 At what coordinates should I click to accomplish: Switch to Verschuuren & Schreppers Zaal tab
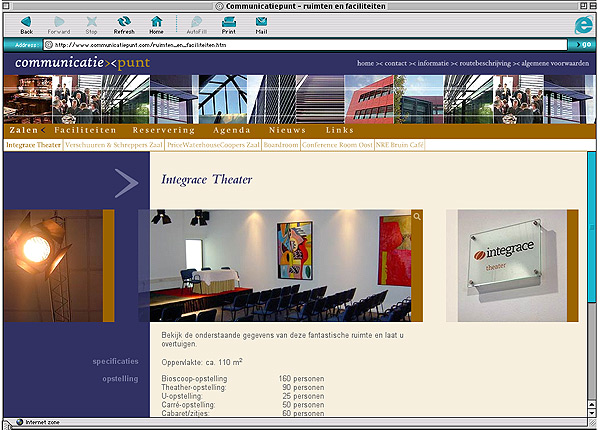click(x=114, y=145)
